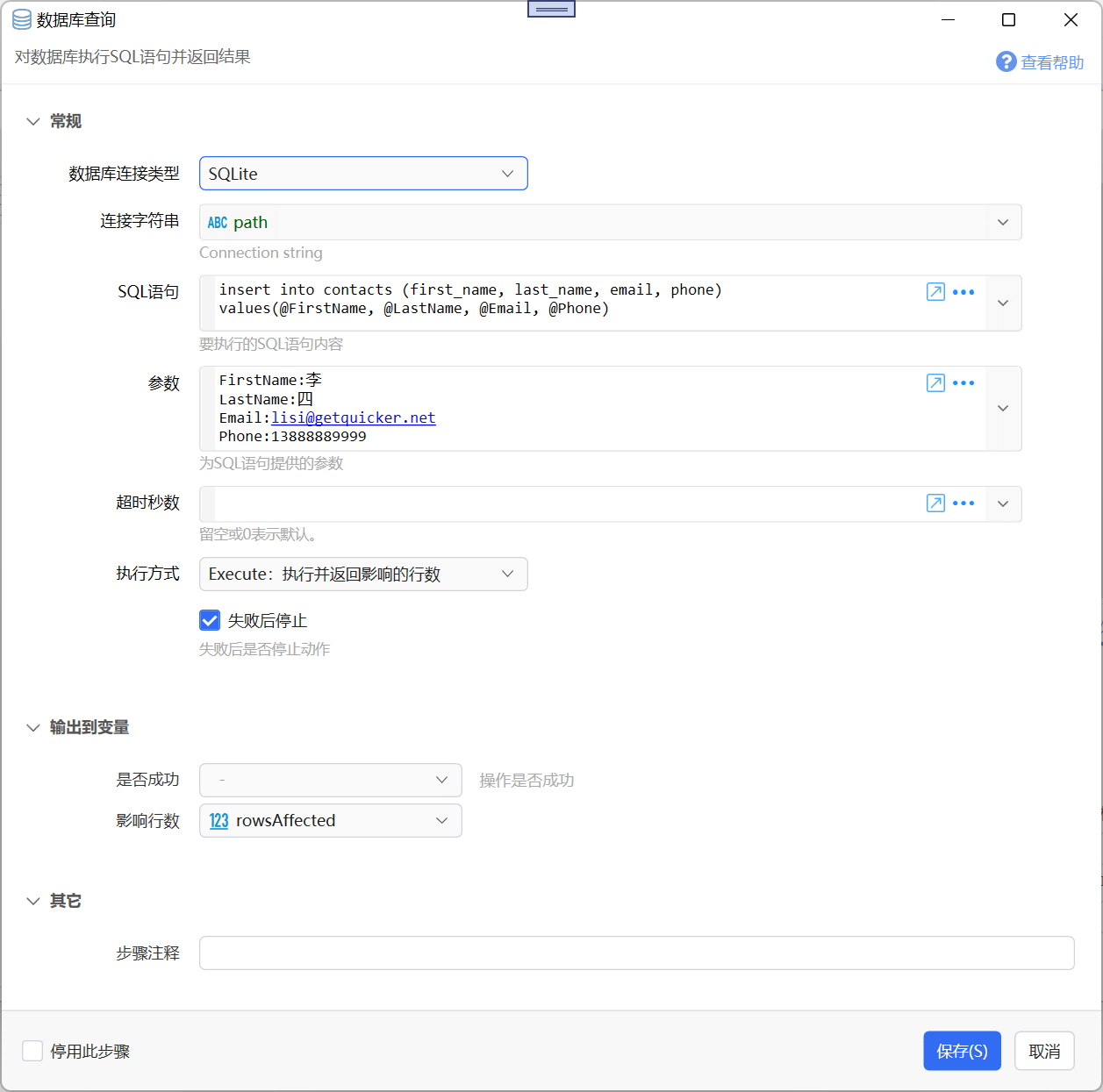The width and height of the screenshot is (1103, 1092).
Task: Click the 留空或0表示默认 hint text
Action: (259, 534)
